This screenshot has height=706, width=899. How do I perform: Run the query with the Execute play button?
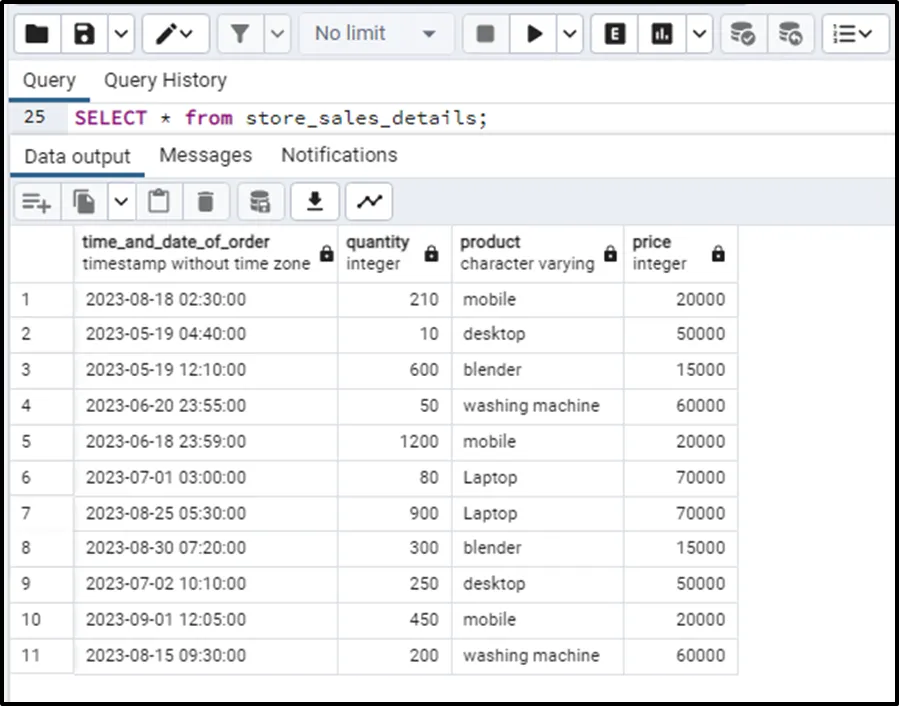(534, 34)
